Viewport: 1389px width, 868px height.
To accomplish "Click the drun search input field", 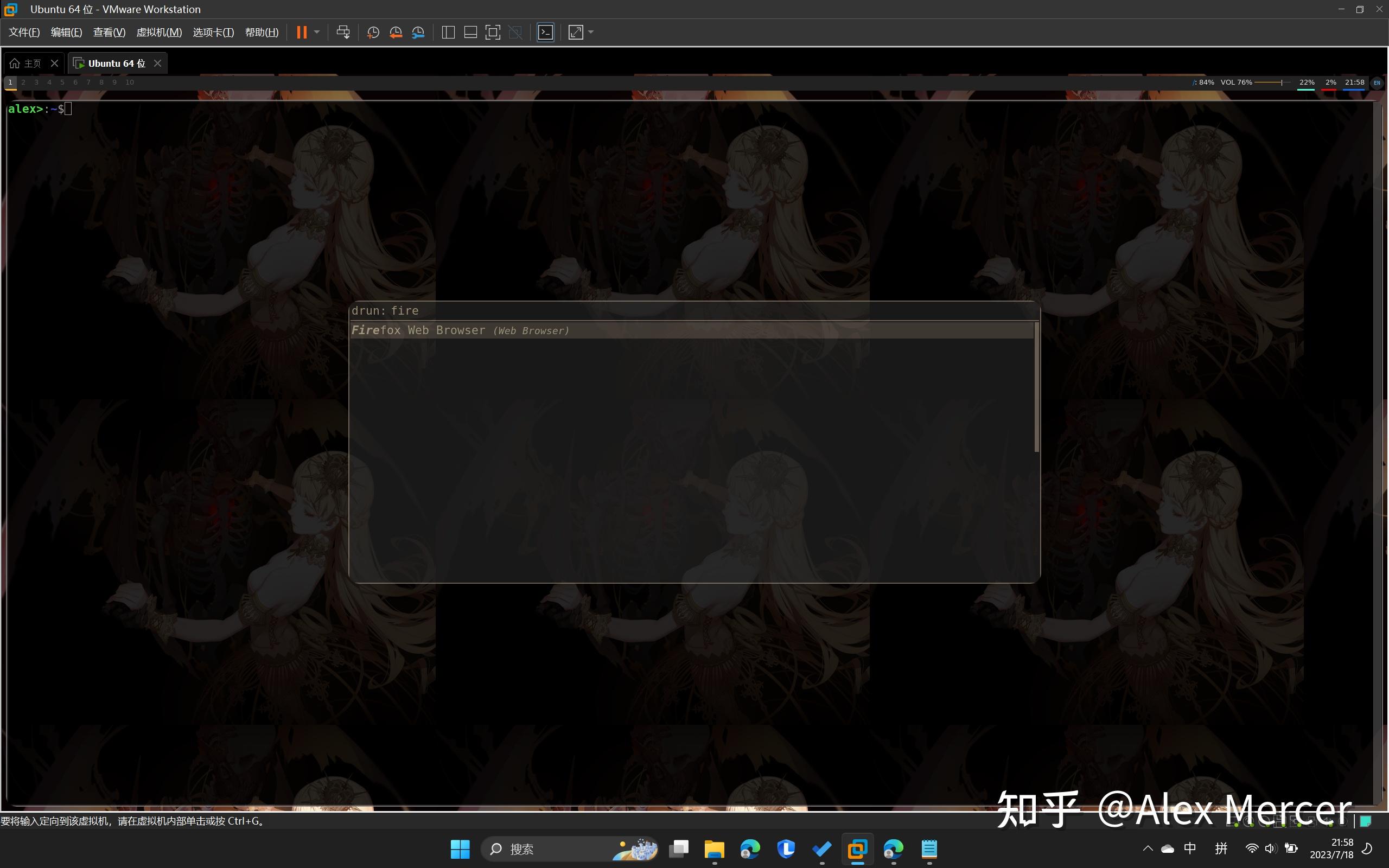I will pyautogui.click(x=694, y=310).
